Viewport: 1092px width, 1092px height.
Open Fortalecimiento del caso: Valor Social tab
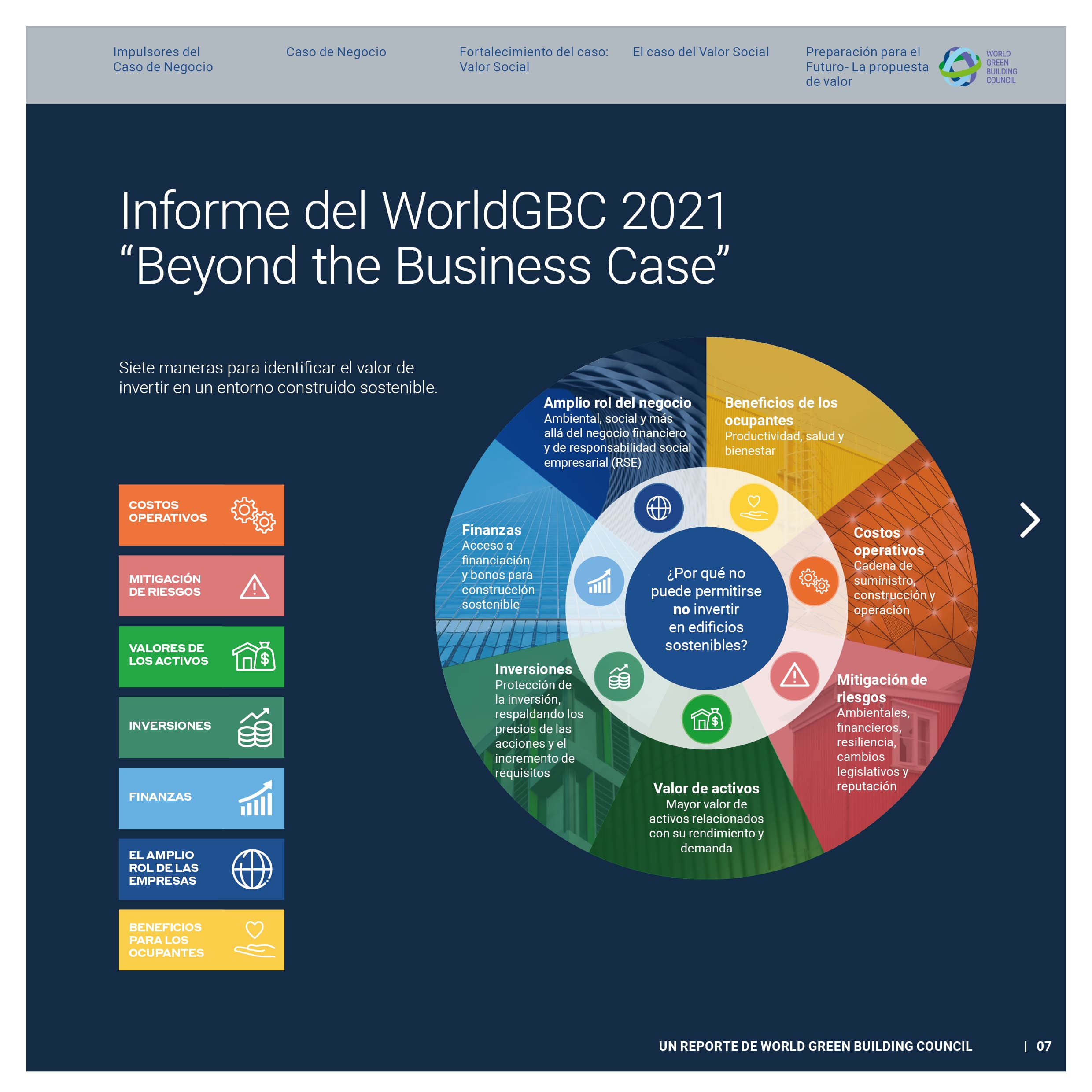[x=534, y=59]
